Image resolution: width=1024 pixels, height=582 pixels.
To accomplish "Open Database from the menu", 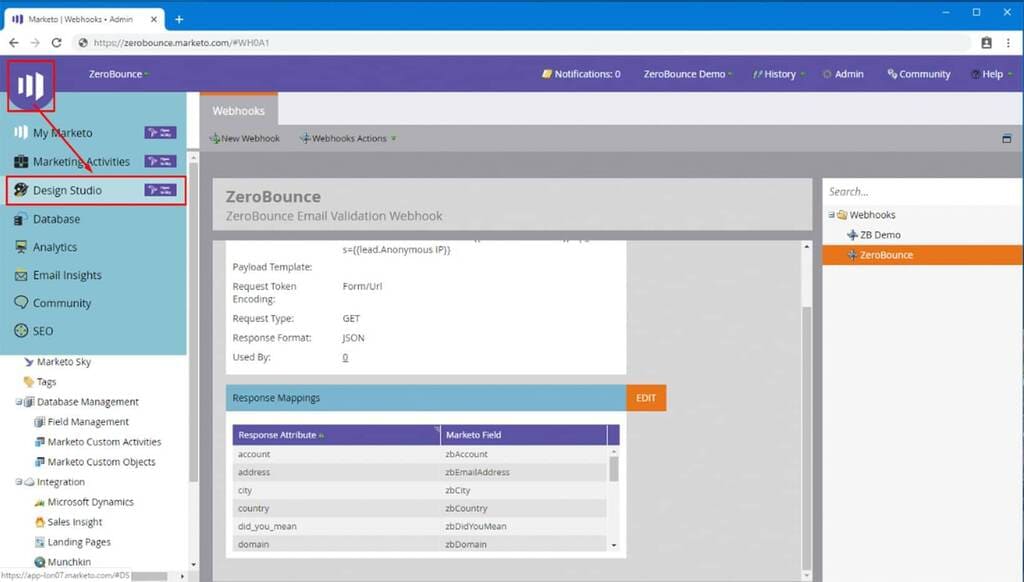I will click(56, 219).
